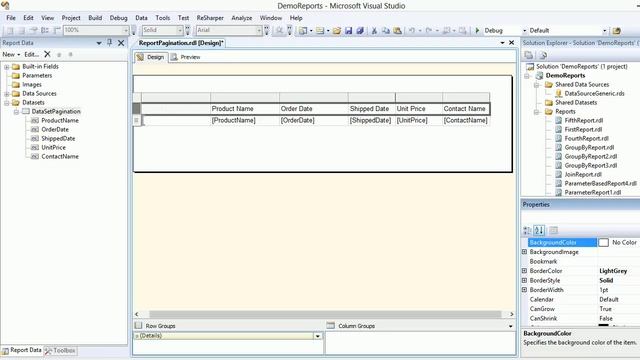Screen dimensions: 640x360
Task: Click the design surface horizontal scrollbar
Action: 325,314
